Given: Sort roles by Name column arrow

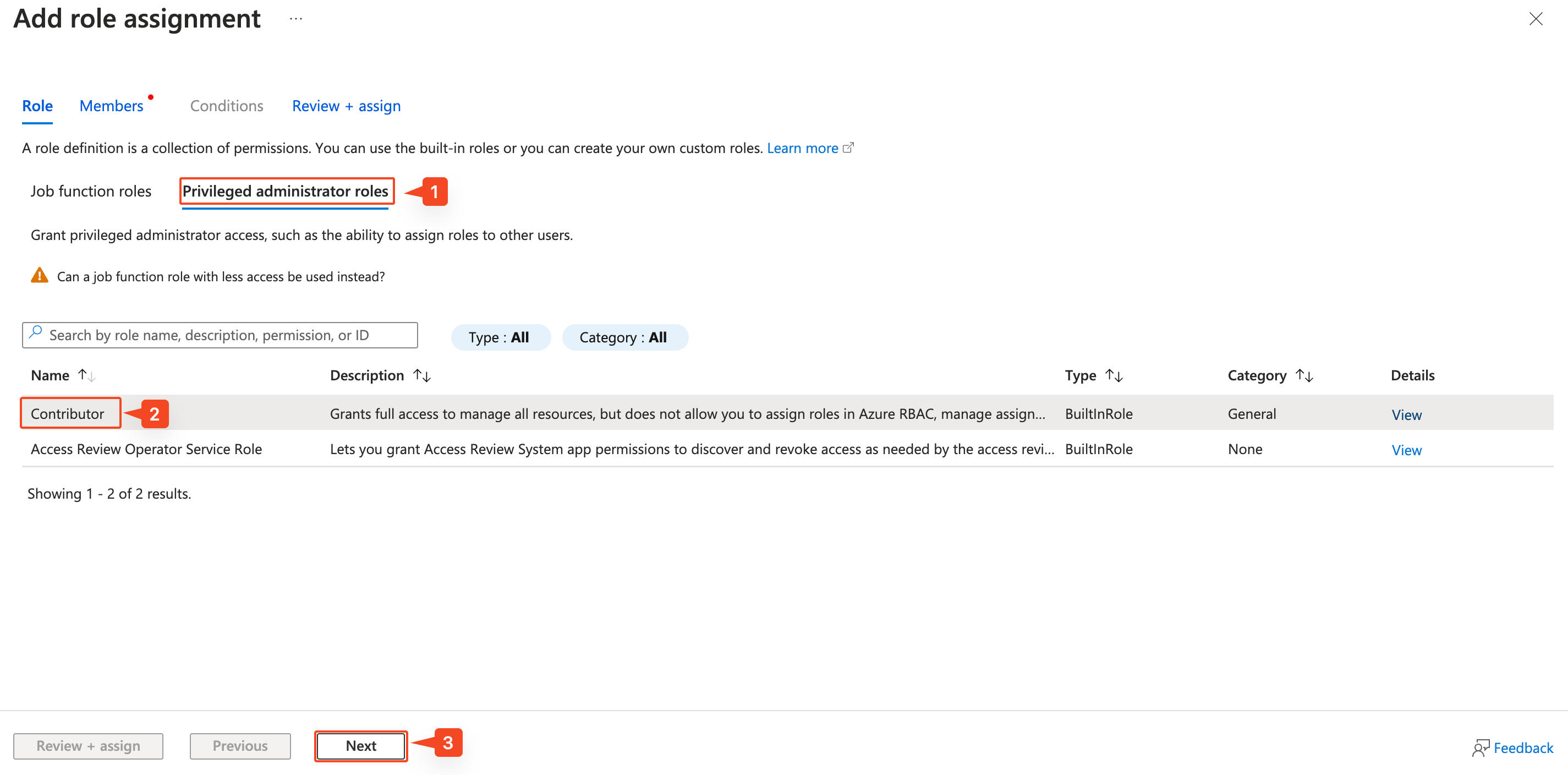Looking at the screenshot, I should (x=86, y=375).
